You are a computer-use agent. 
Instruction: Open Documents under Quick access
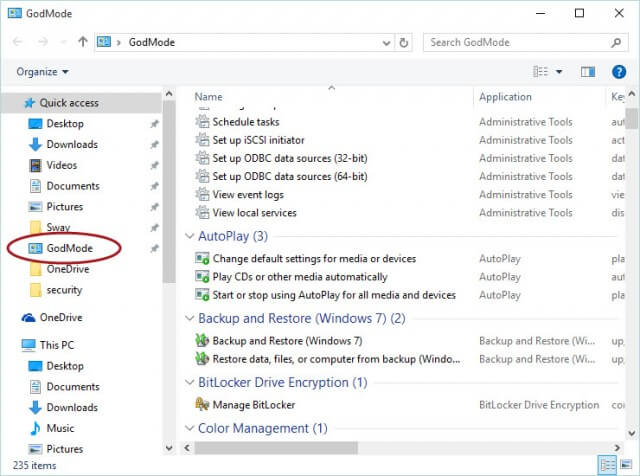coord(73,186)
